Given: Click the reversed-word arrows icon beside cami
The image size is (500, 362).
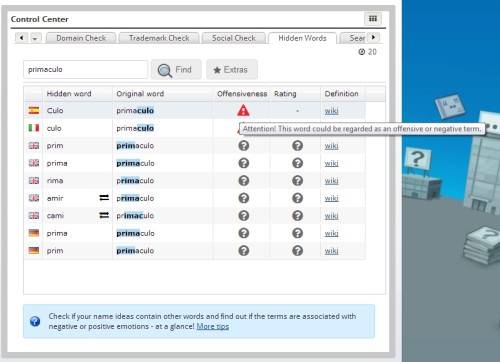Looking at the screenshot, I should [x=104, y=215].
